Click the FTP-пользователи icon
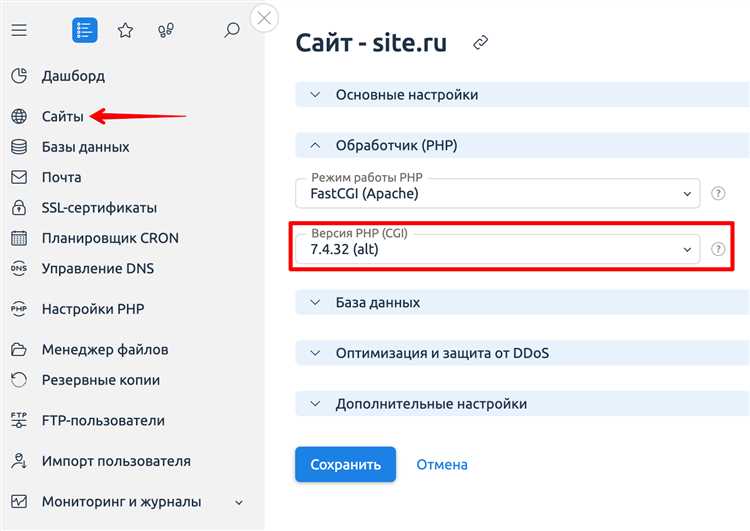750x531 pixels. [x=19, y=420]
